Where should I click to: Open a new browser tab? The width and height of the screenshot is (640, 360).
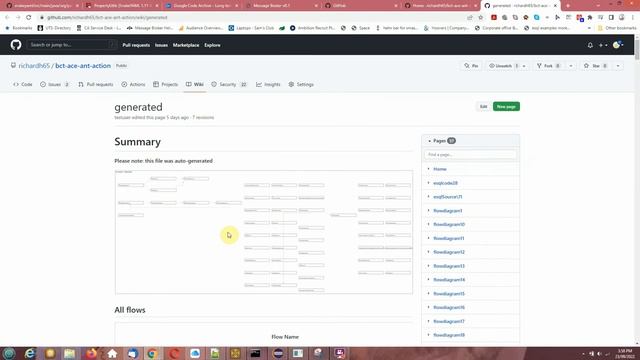[x=568, y=6]
